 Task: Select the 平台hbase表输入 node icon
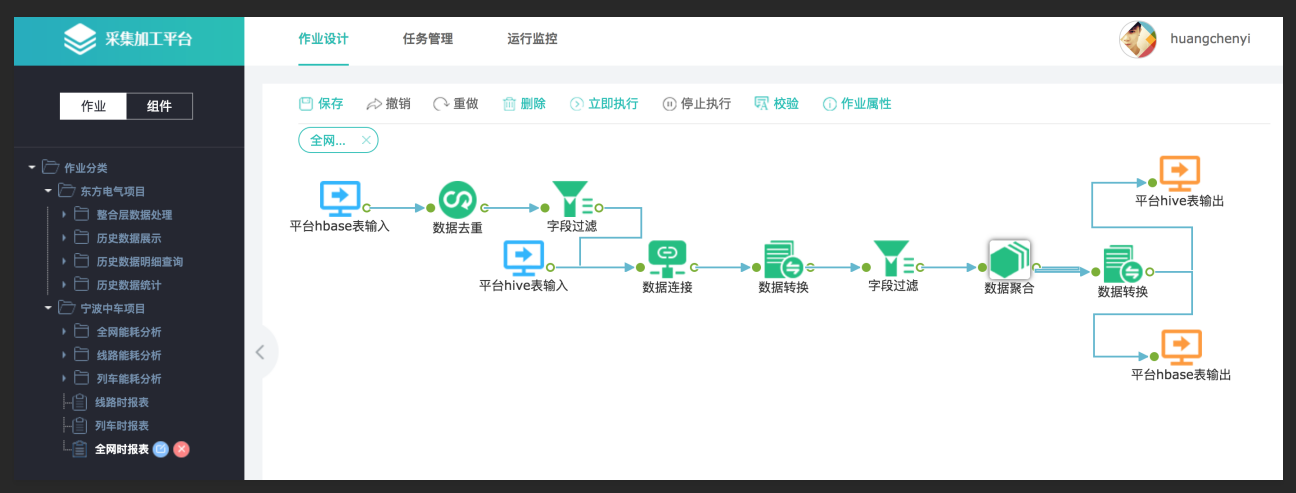click(339, 198)
